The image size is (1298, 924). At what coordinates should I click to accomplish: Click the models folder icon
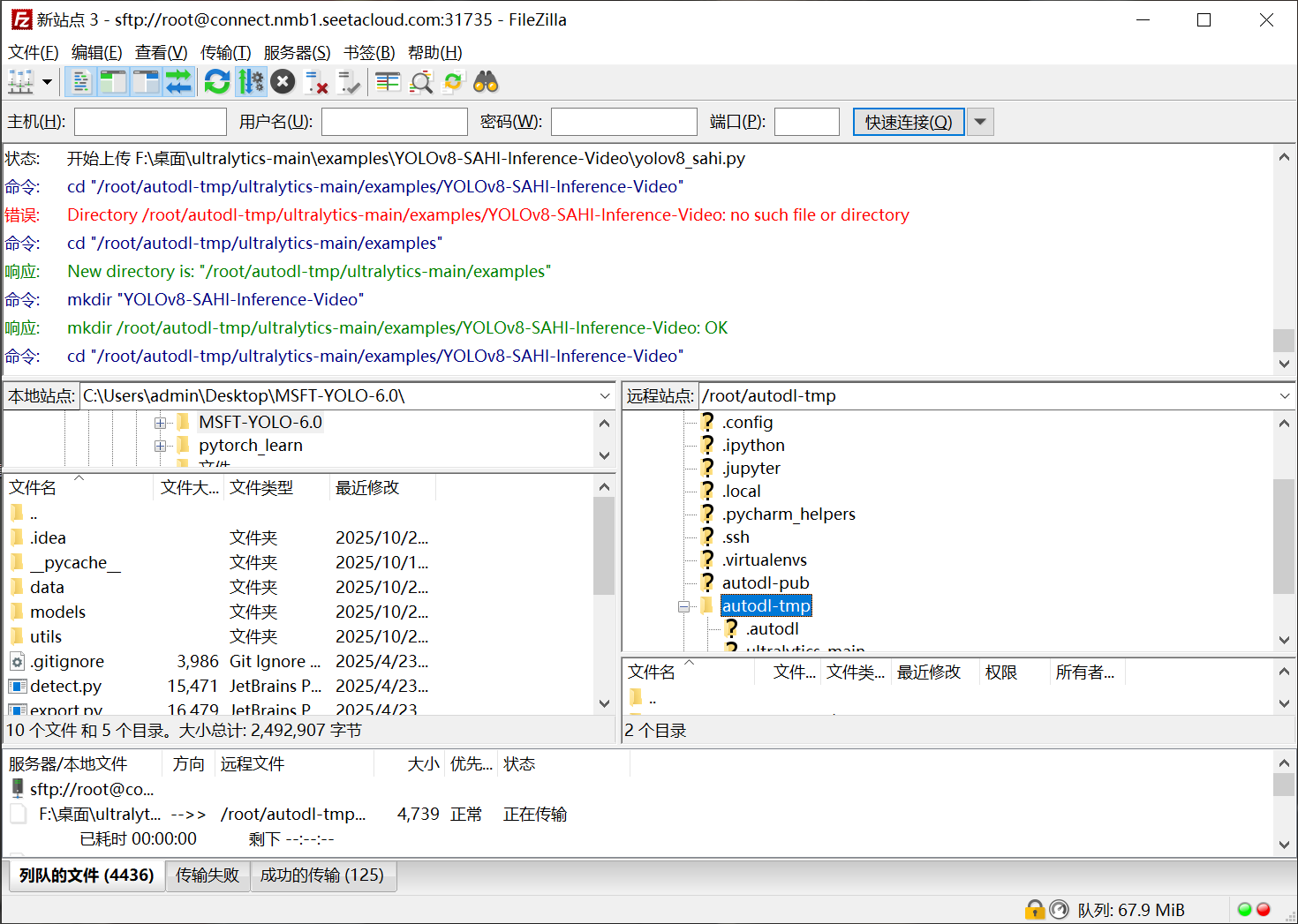pyautogui.click(x=17, y=612)
